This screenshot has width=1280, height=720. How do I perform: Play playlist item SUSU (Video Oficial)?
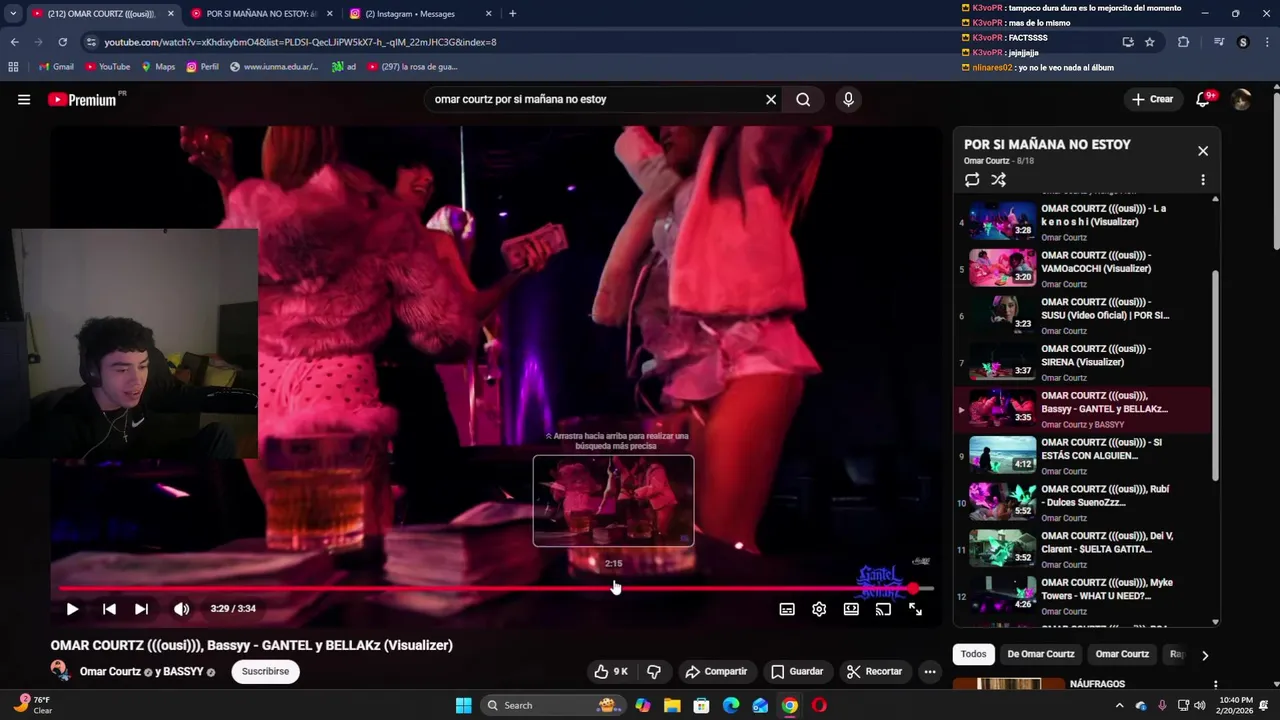(1083, 316)
